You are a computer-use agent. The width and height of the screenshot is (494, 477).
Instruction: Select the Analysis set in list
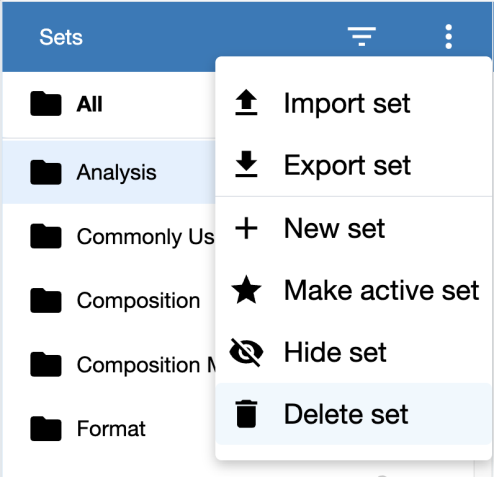[109, 172]
